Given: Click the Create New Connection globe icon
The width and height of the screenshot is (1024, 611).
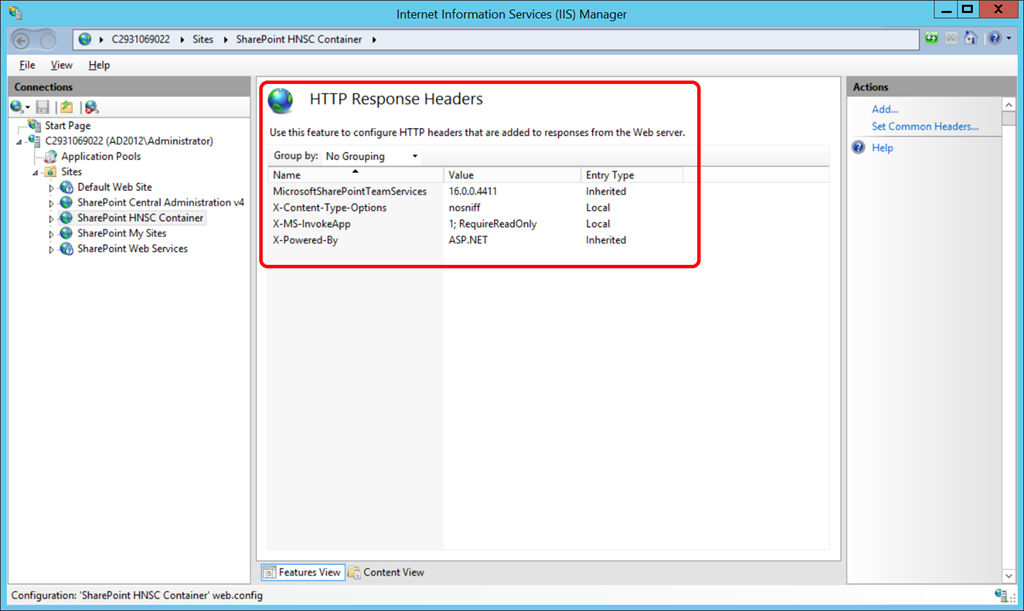Looking at the screenshot, I should click(x=17, y=107).
